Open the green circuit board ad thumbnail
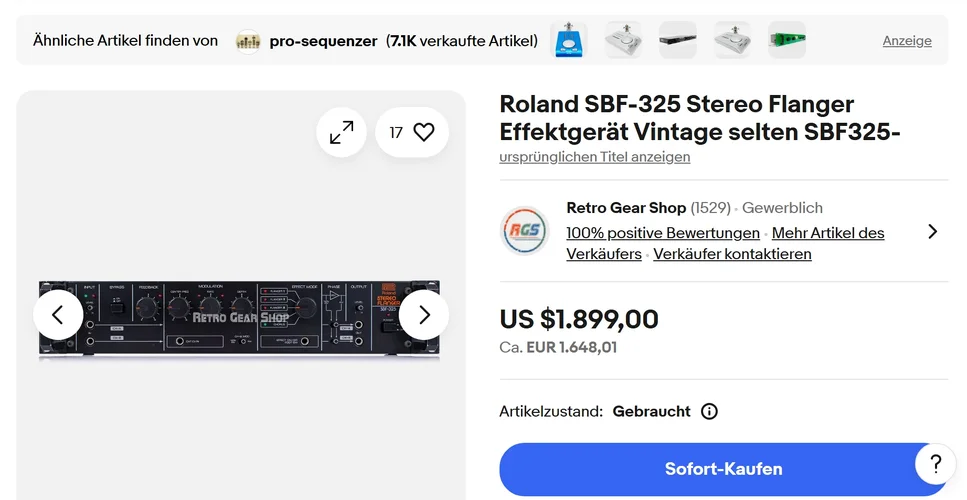The width and height of the screenshot is (967, 500). click(787, 40)
